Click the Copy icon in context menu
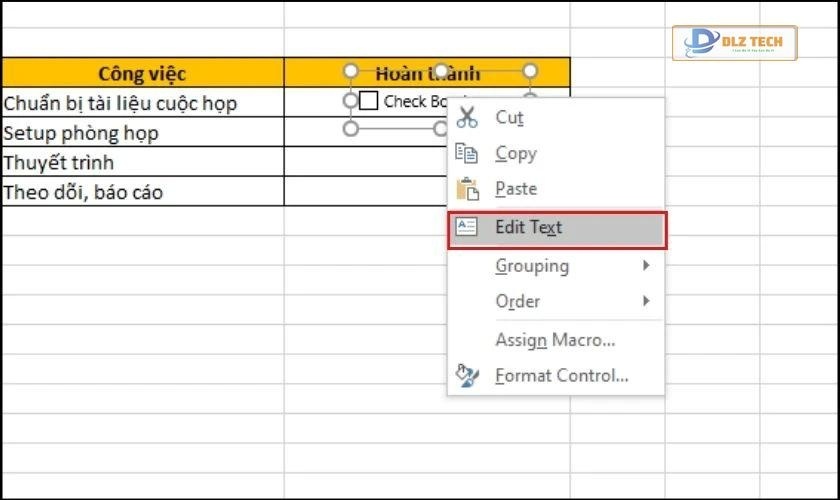Screen dimensions: 840x500 point(467,153)
